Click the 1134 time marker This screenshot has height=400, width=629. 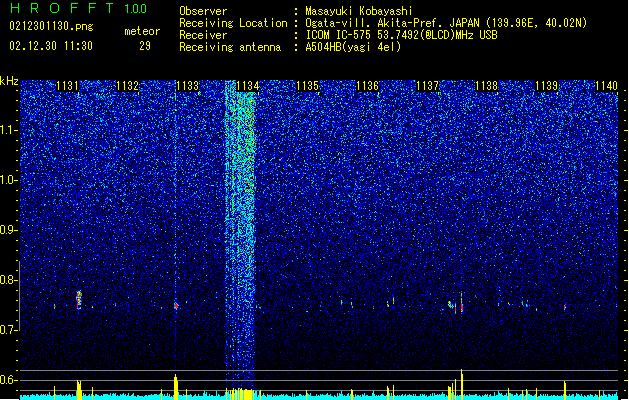coord(248,86)
